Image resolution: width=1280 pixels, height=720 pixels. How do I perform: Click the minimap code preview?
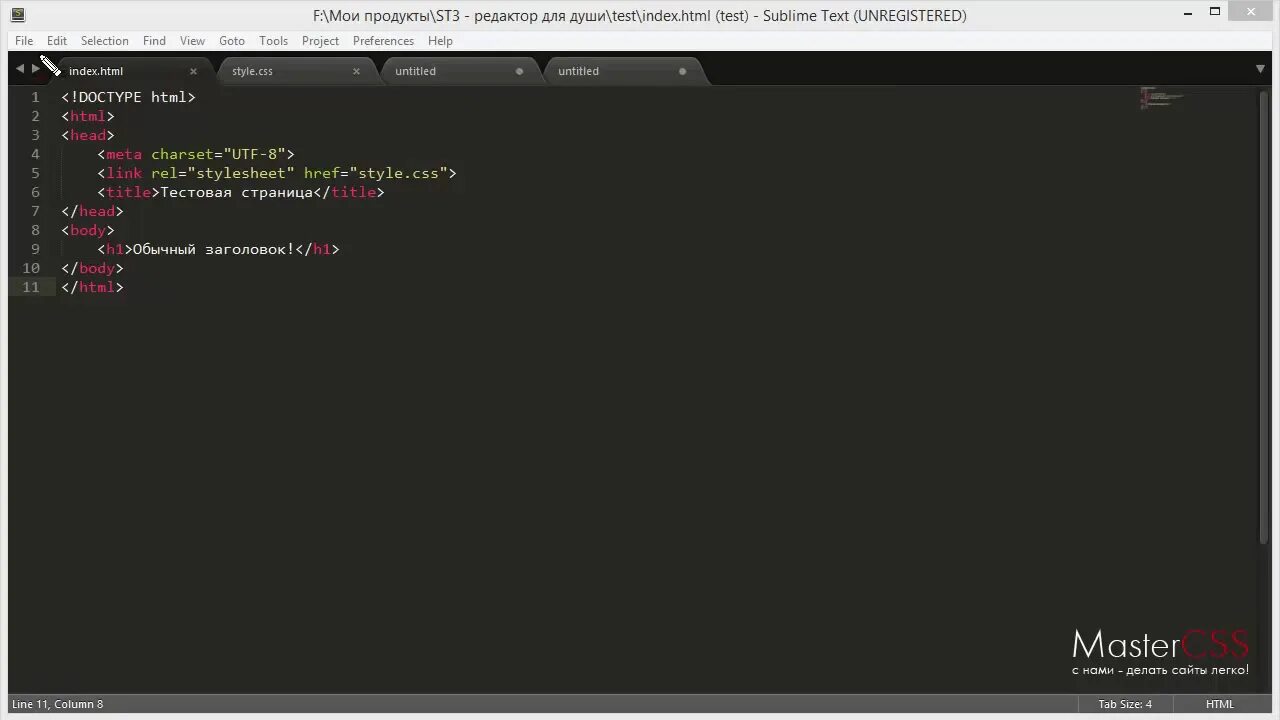tap(1161, 98)
